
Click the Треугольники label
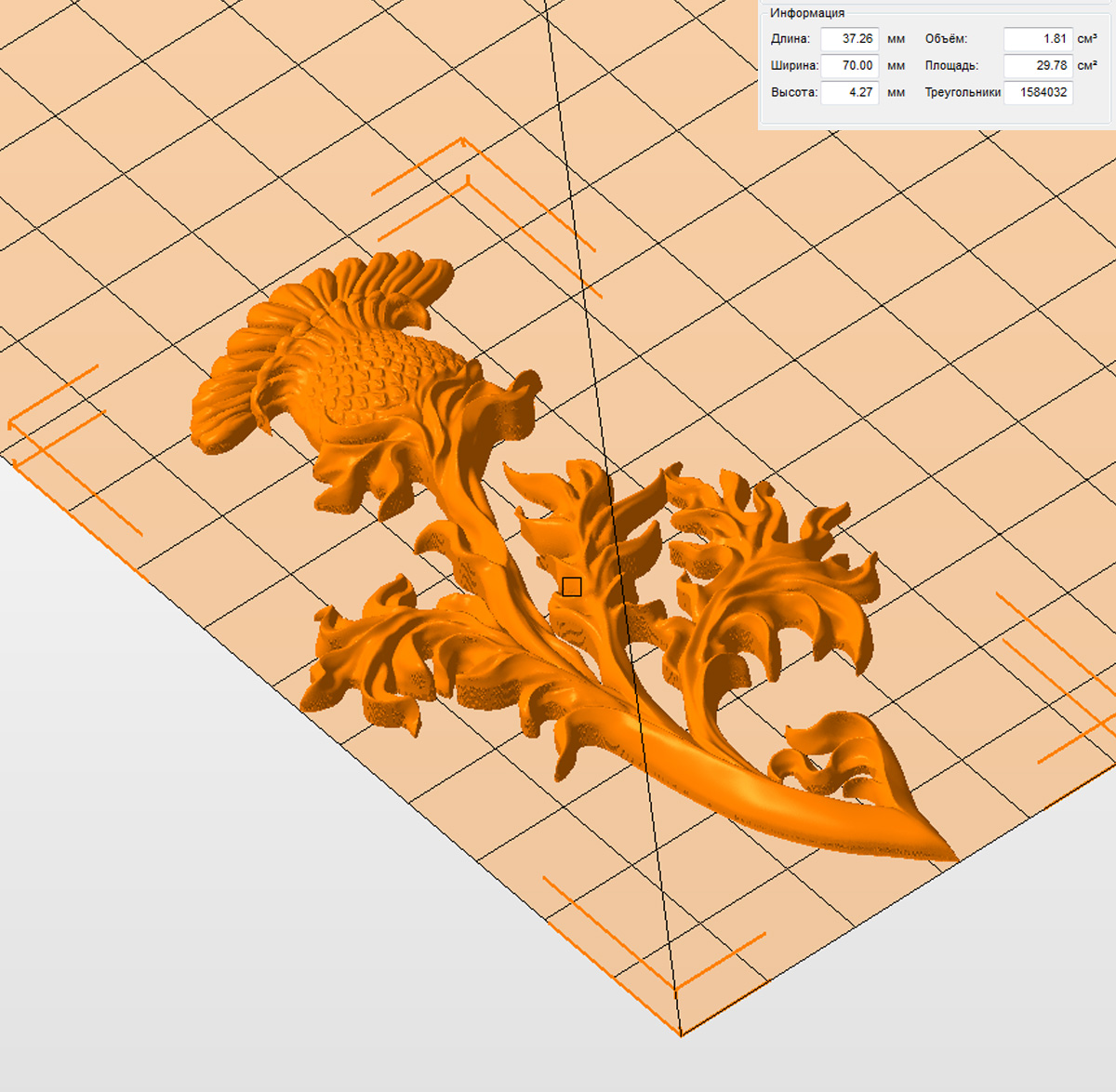(962, 93)
